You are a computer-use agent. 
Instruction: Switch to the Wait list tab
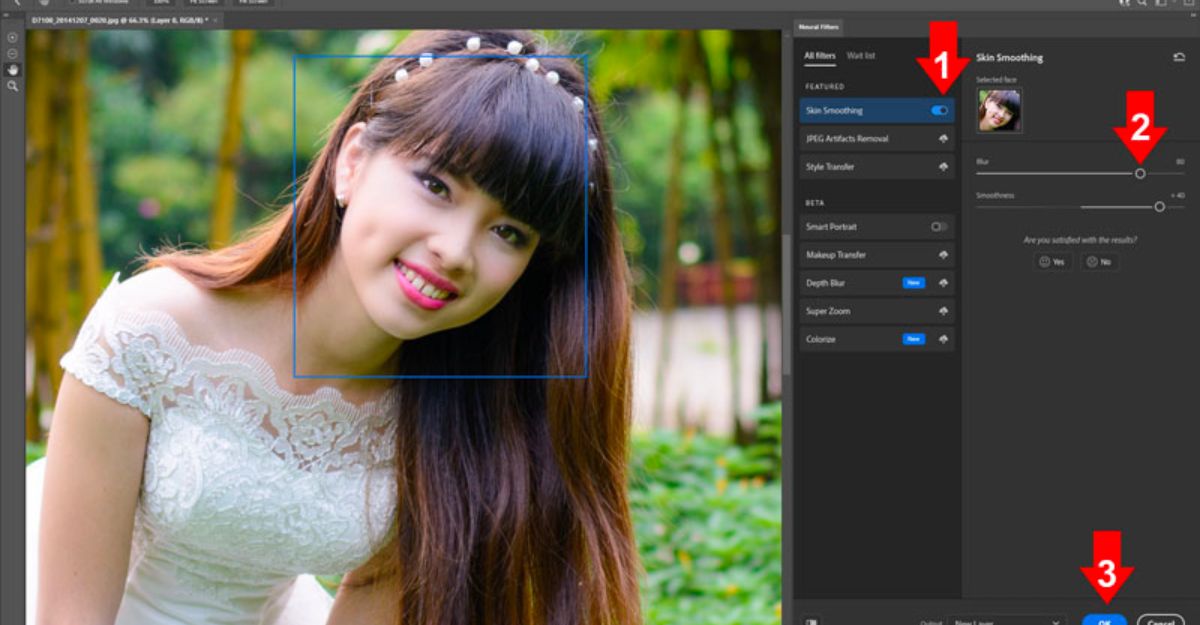tap(861, 56)
